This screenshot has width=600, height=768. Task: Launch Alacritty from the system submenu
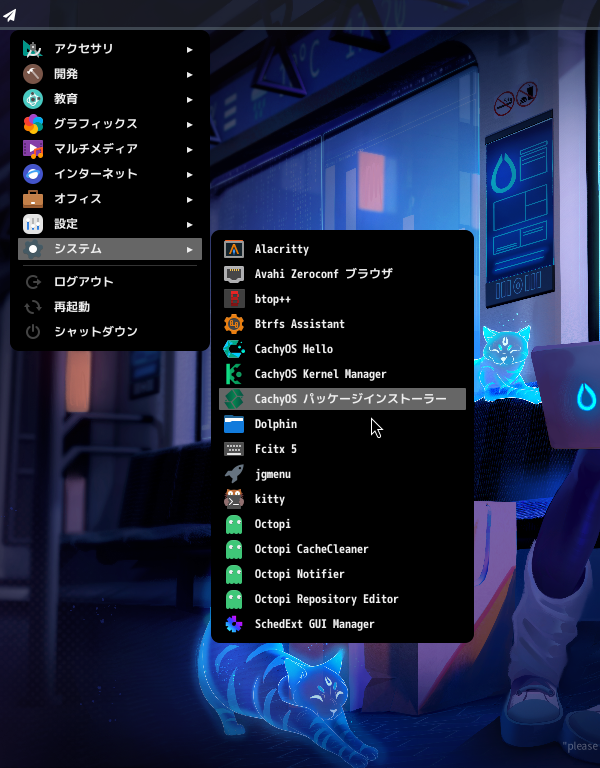coord(342,249)
